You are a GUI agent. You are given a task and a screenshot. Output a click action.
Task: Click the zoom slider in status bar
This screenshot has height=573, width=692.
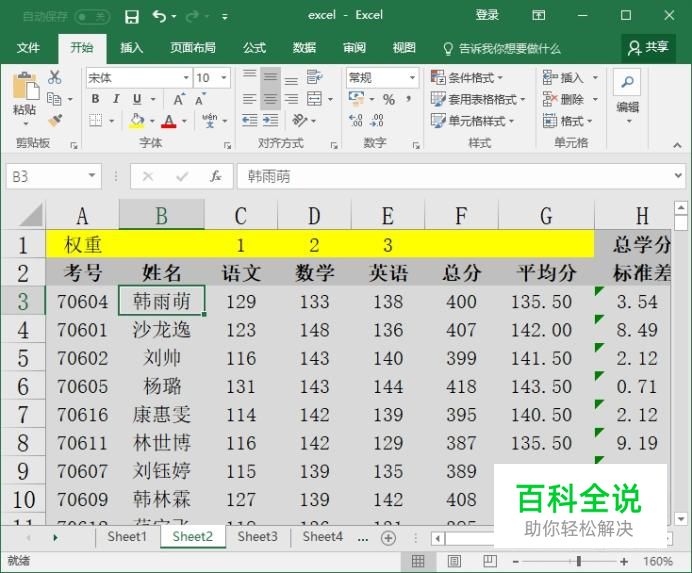coord(578,562)
